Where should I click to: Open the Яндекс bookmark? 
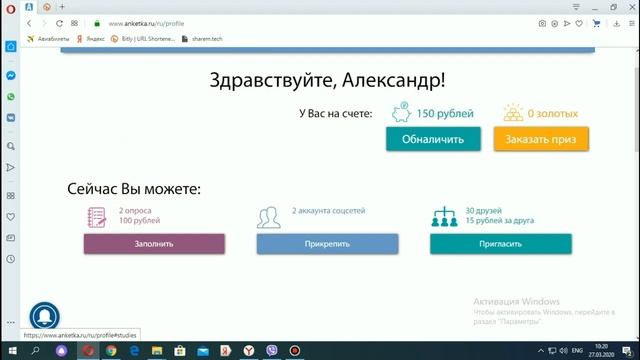pyautogui.click(x=91, y=39)
